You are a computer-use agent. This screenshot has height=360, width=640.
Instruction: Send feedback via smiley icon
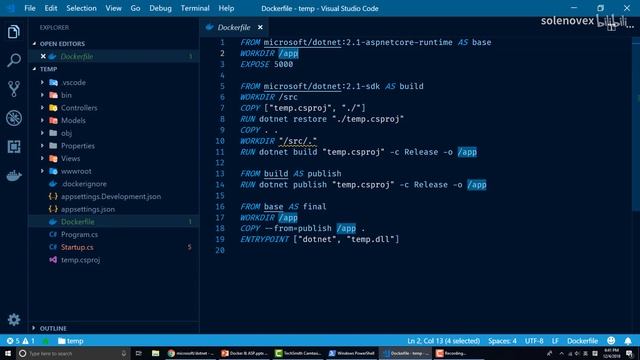(x=611, y=340)
